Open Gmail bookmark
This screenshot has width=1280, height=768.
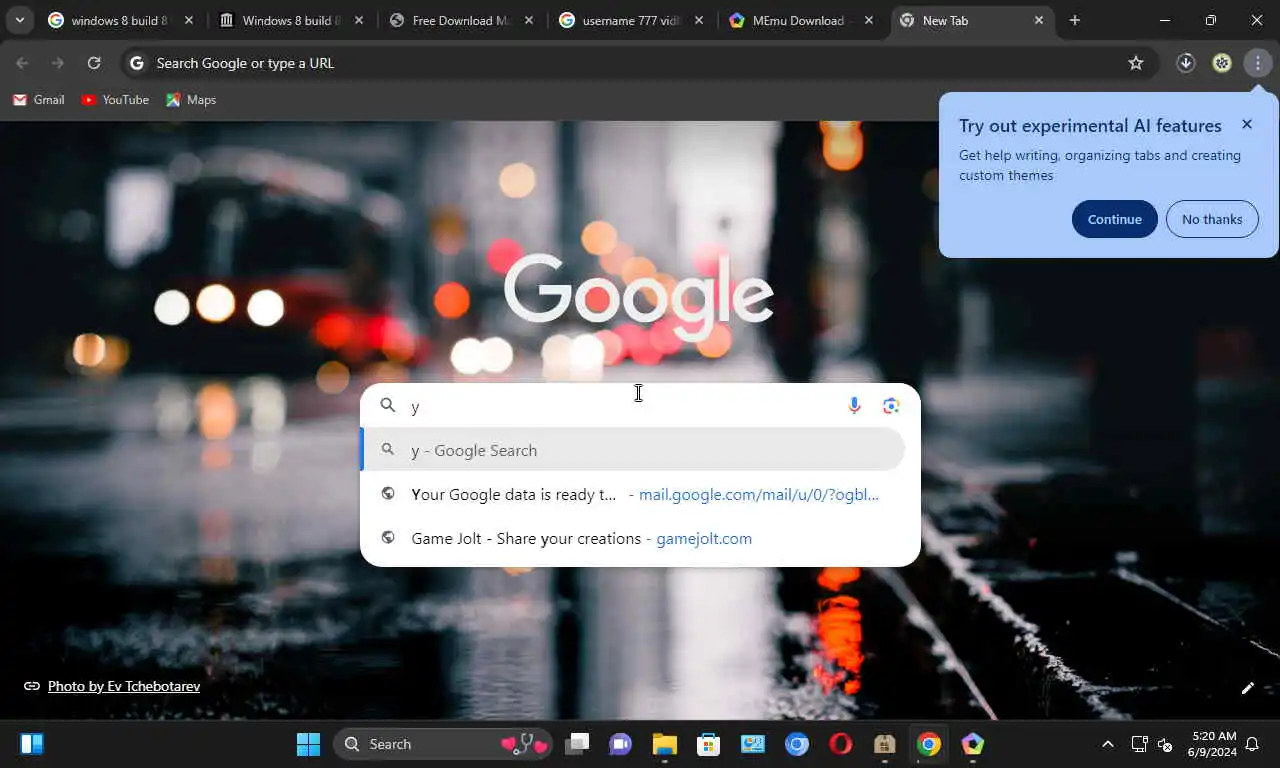coord(38,100)
